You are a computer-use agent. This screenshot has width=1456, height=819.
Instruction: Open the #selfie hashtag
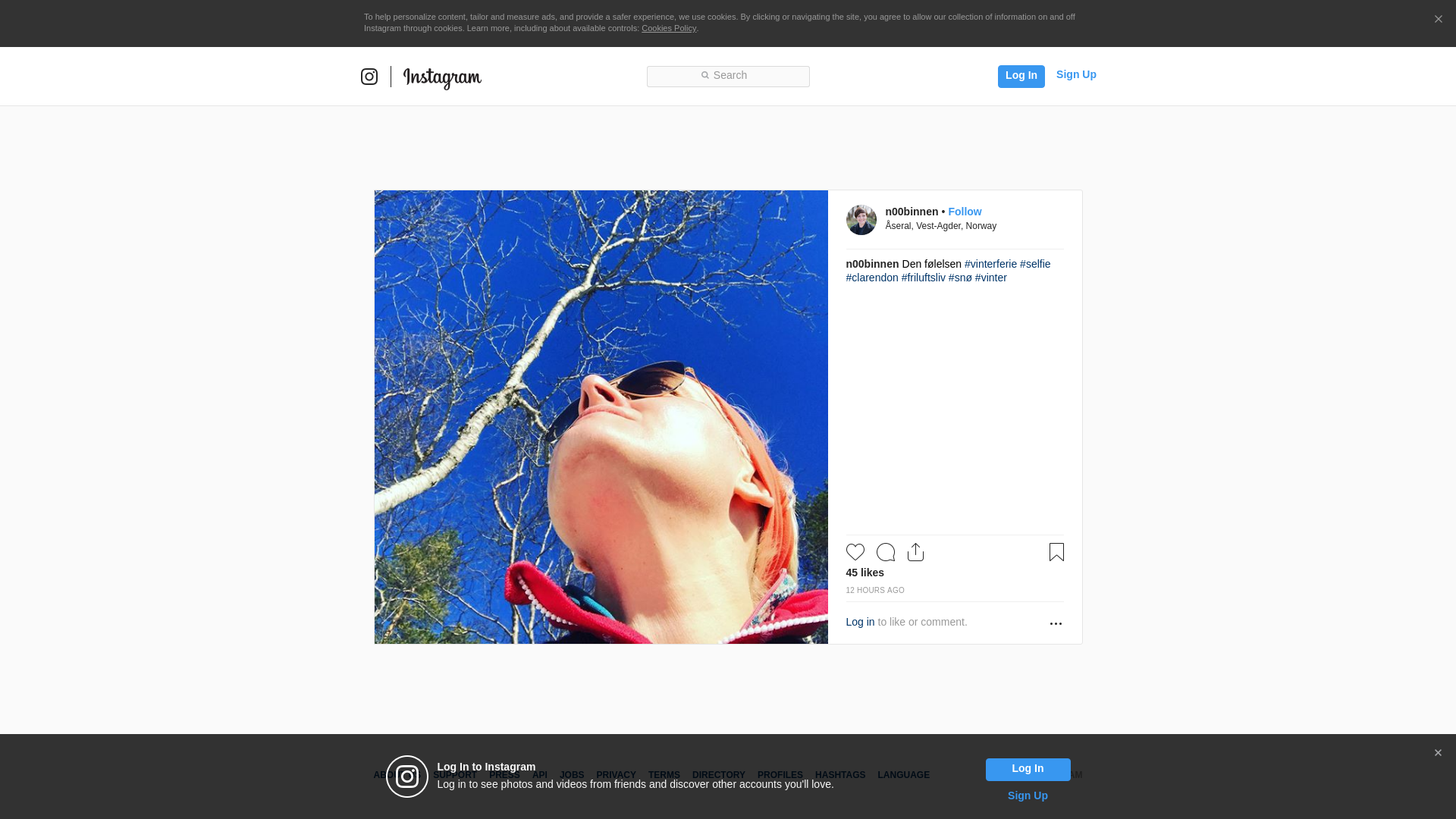(1035, 264)
